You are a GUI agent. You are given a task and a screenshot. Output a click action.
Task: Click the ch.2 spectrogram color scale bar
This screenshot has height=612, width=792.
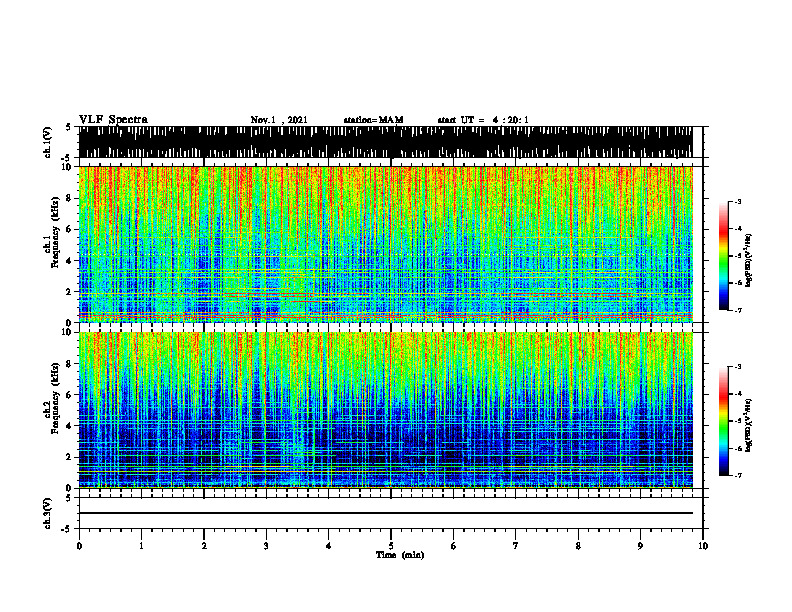(723, 421)
